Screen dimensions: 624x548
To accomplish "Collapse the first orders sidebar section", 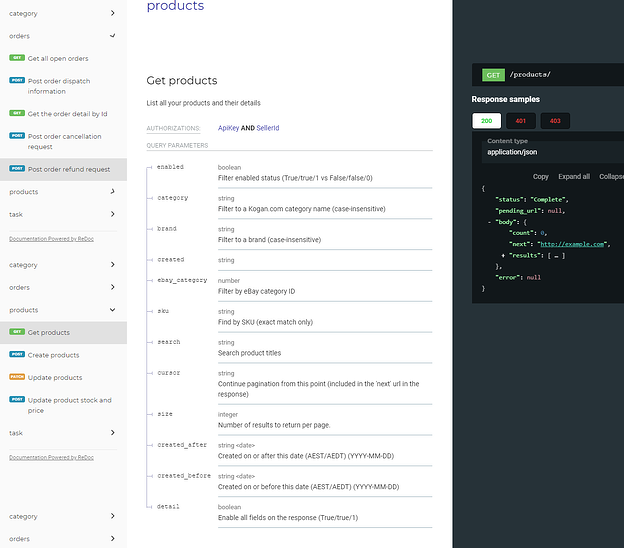I will [x=112, y=36].
